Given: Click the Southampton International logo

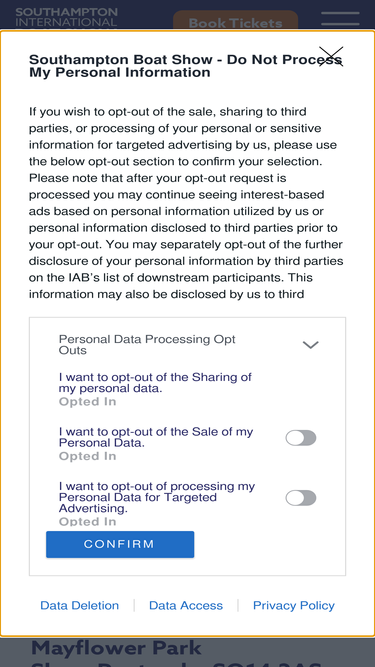Looking at the screenshot, I should click(x=66, y=17).
